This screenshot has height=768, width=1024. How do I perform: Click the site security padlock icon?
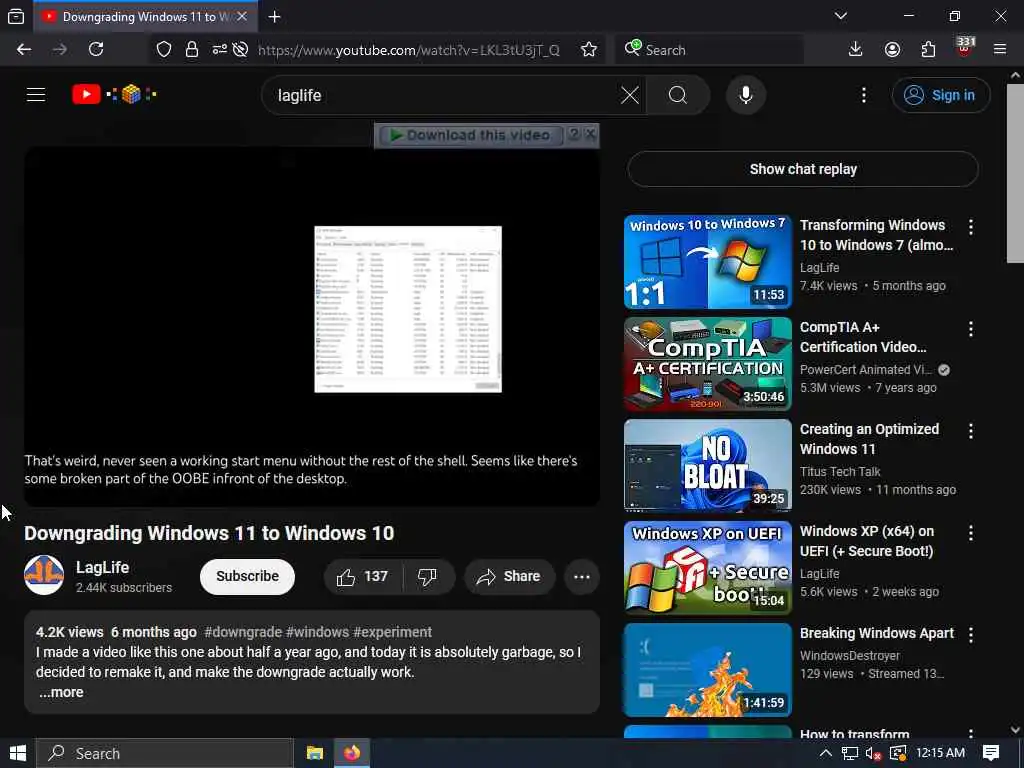(191, 50)
